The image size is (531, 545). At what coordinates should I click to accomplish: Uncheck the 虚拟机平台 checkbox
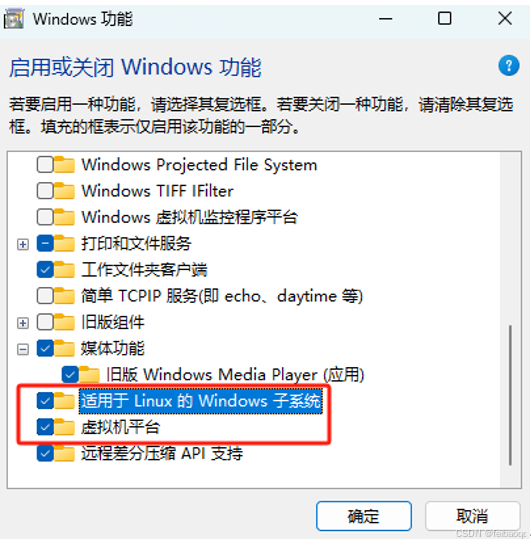(x=45, y=427)
